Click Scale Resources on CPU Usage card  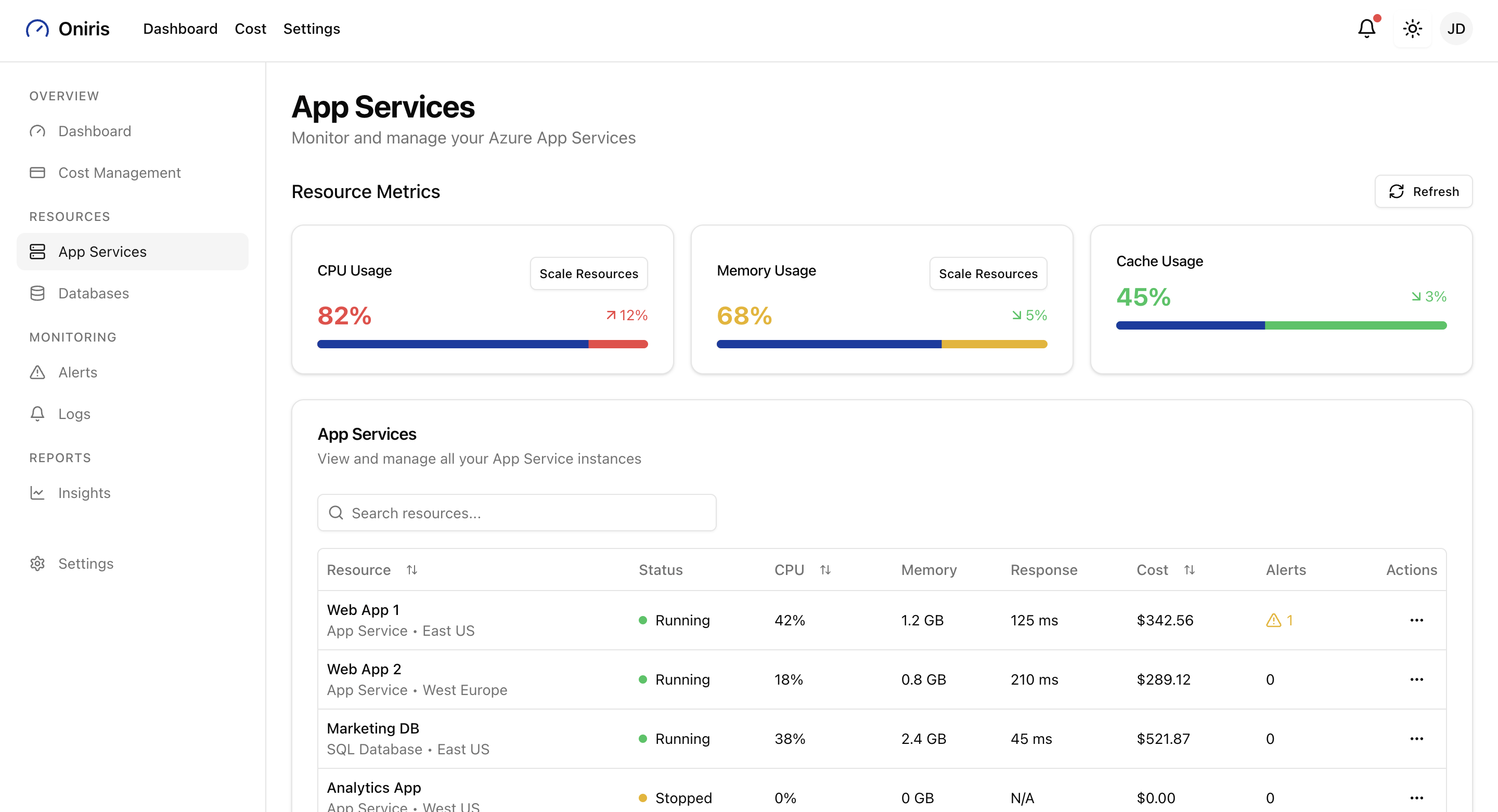click(x=588, y=273)
